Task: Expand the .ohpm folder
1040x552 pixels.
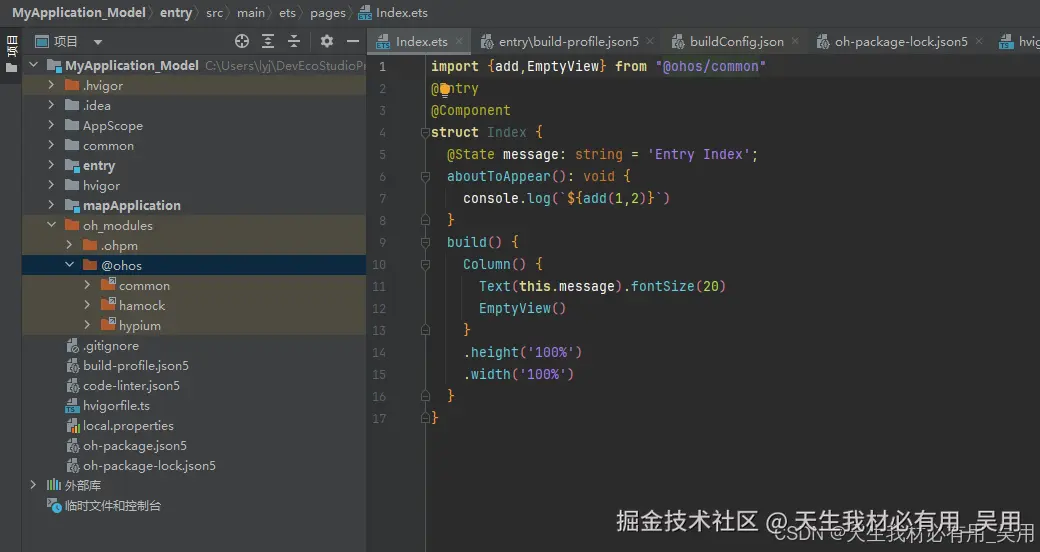Action: pos(69,245)
